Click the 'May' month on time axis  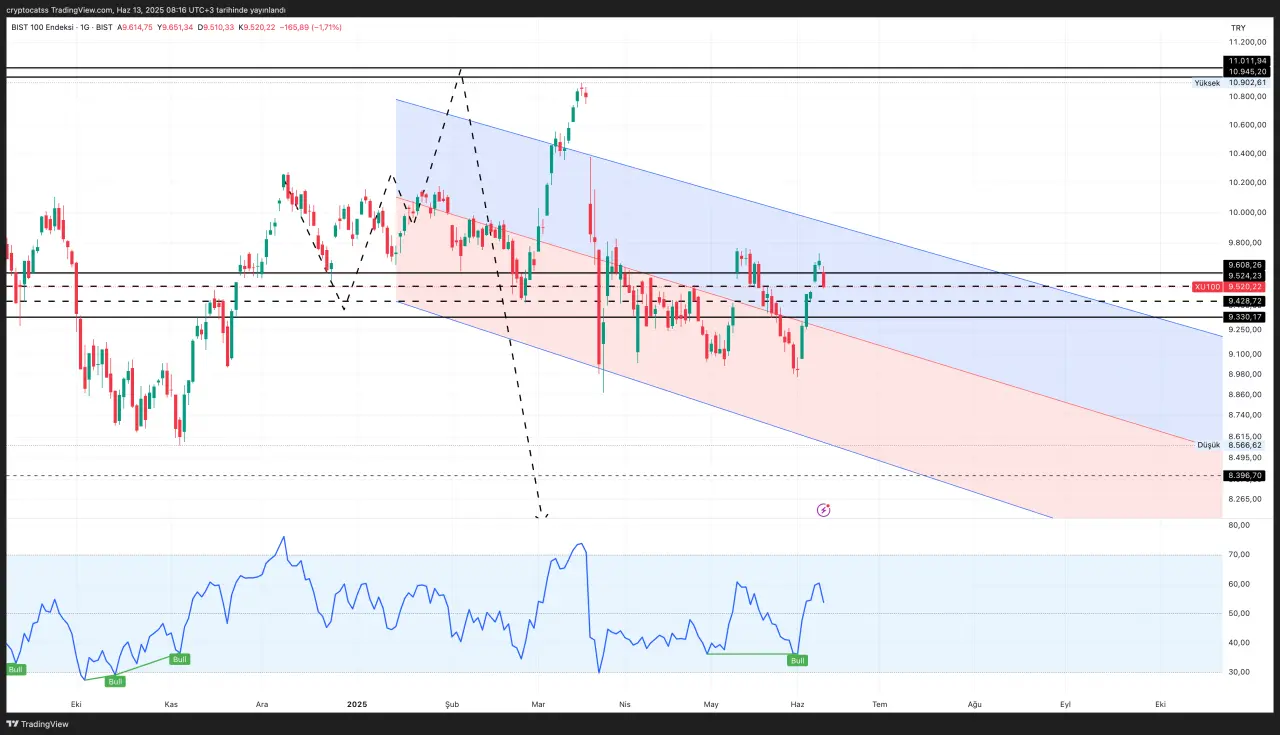(711, 704)
